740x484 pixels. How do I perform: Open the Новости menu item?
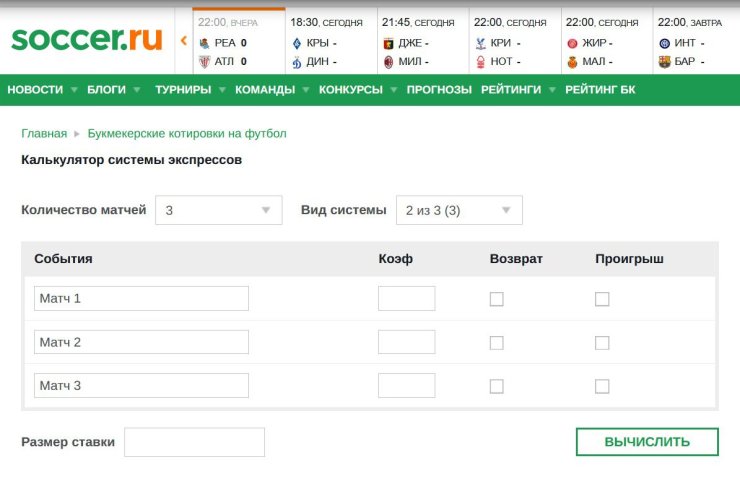(35, 90)
